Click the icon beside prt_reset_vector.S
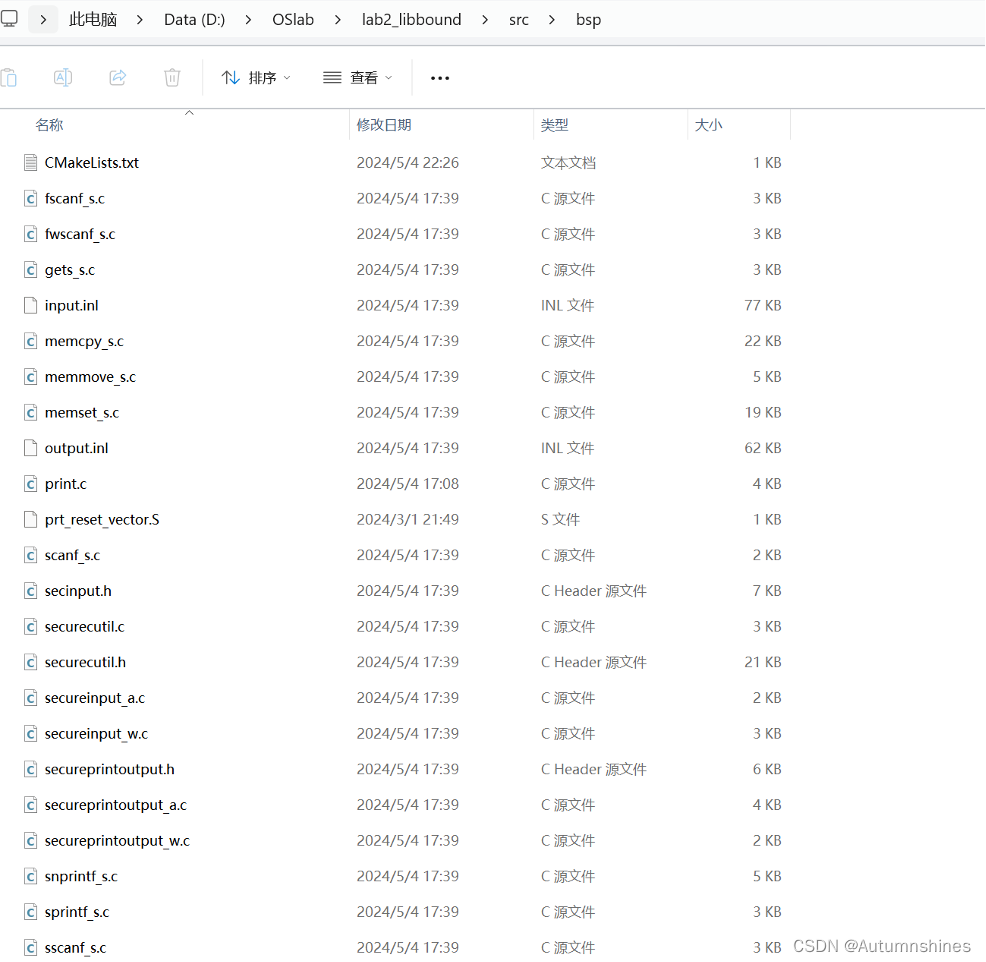 pos(30,519)
